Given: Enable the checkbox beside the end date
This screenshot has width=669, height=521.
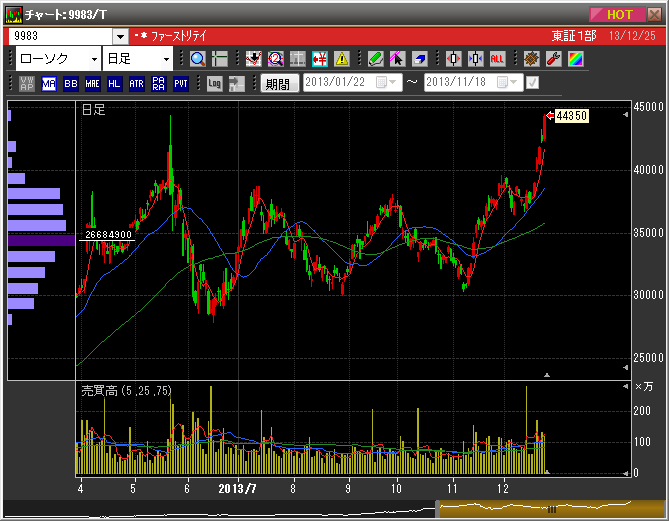Looking at the screenshot, I should pyautogui.click(x=532, y=83).
